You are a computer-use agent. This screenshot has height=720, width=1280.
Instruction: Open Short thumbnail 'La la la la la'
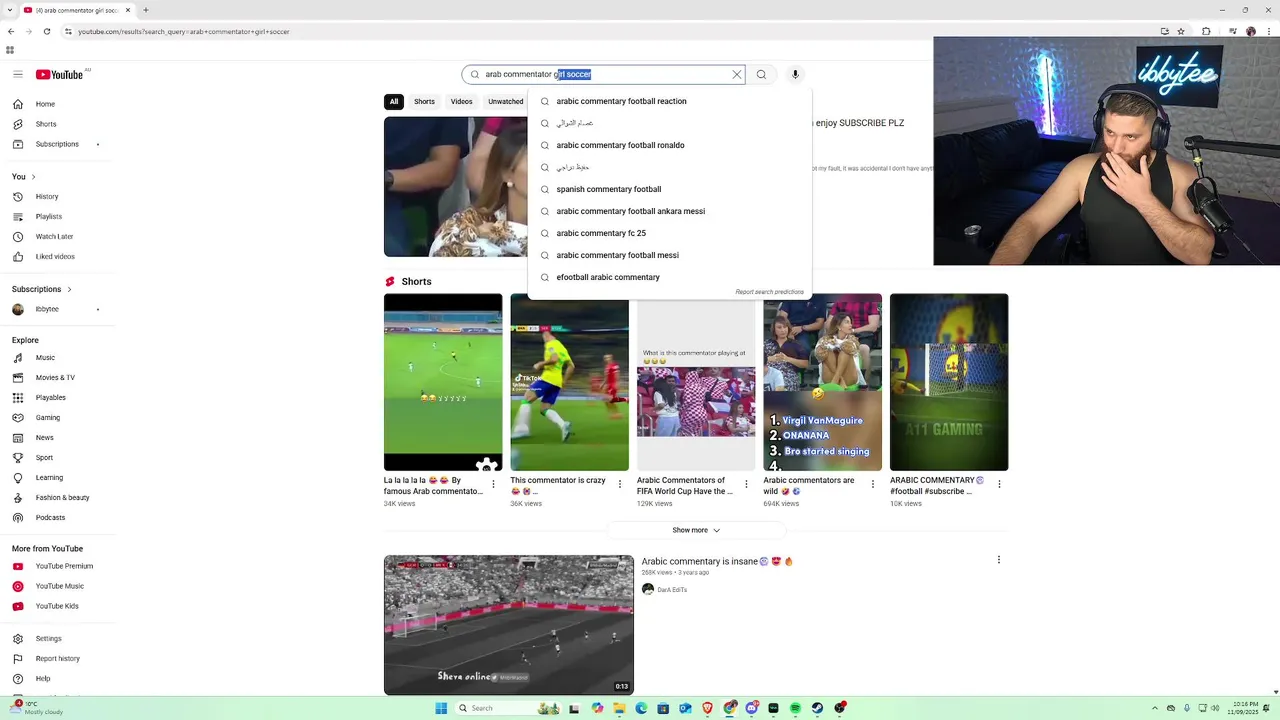tap(443, 382)
